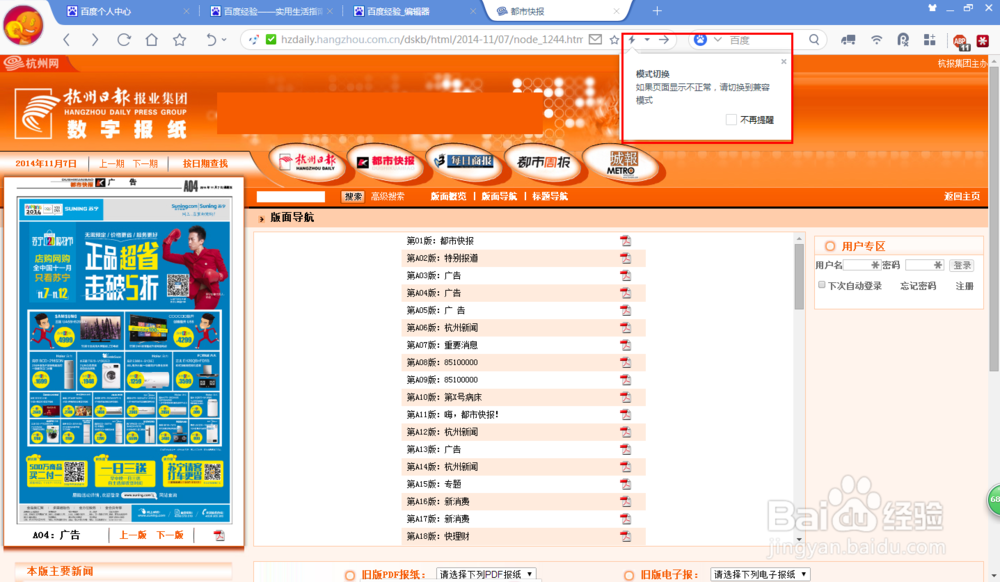Image resolution: width=1000 pixels, height=582 pixels.
Task: Open PDF icon for 第A15版：专题
Action: click(x=626, y=484)
